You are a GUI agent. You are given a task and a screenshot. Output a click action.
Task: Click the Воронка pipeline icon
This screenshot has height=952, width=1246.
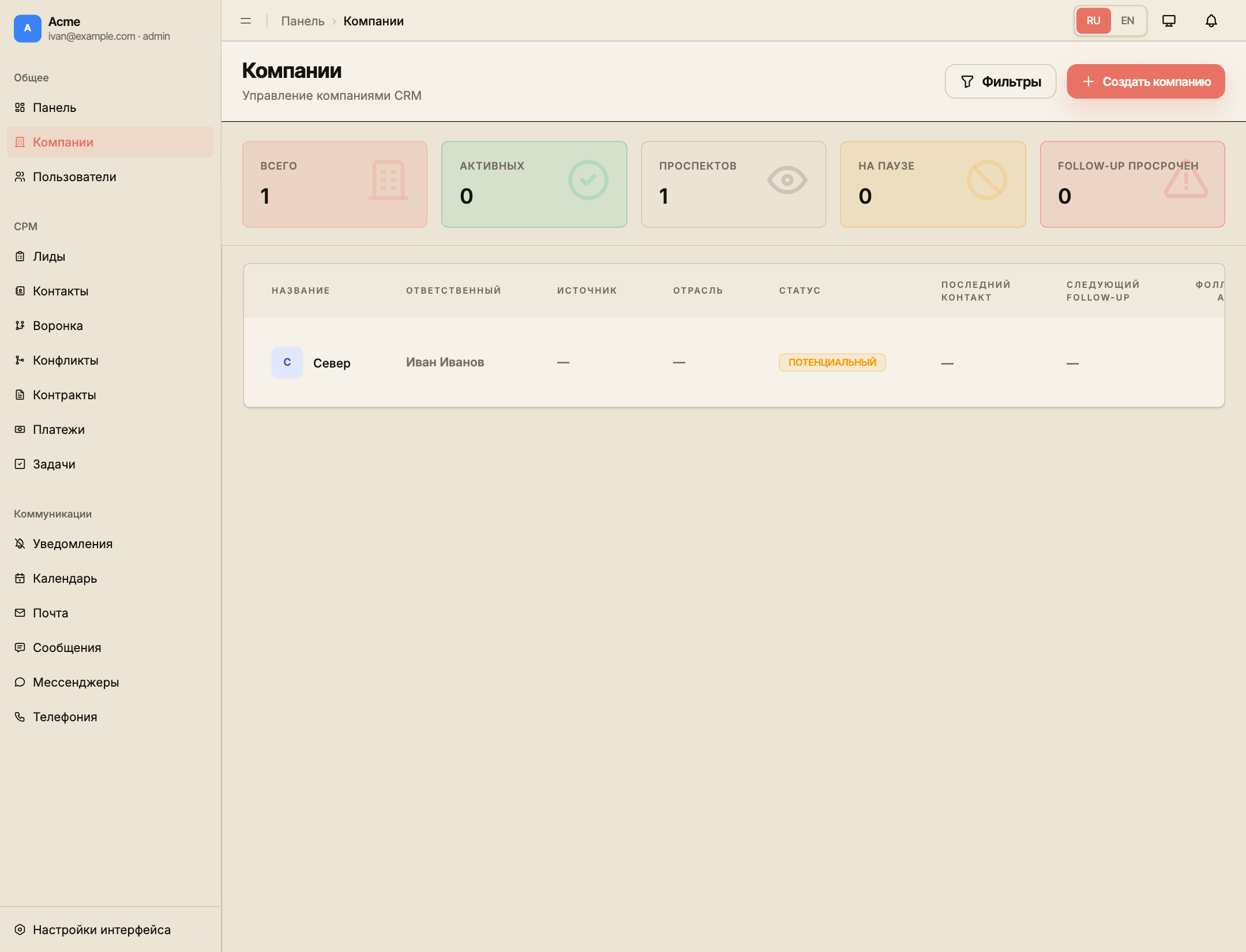pos(20,325)
